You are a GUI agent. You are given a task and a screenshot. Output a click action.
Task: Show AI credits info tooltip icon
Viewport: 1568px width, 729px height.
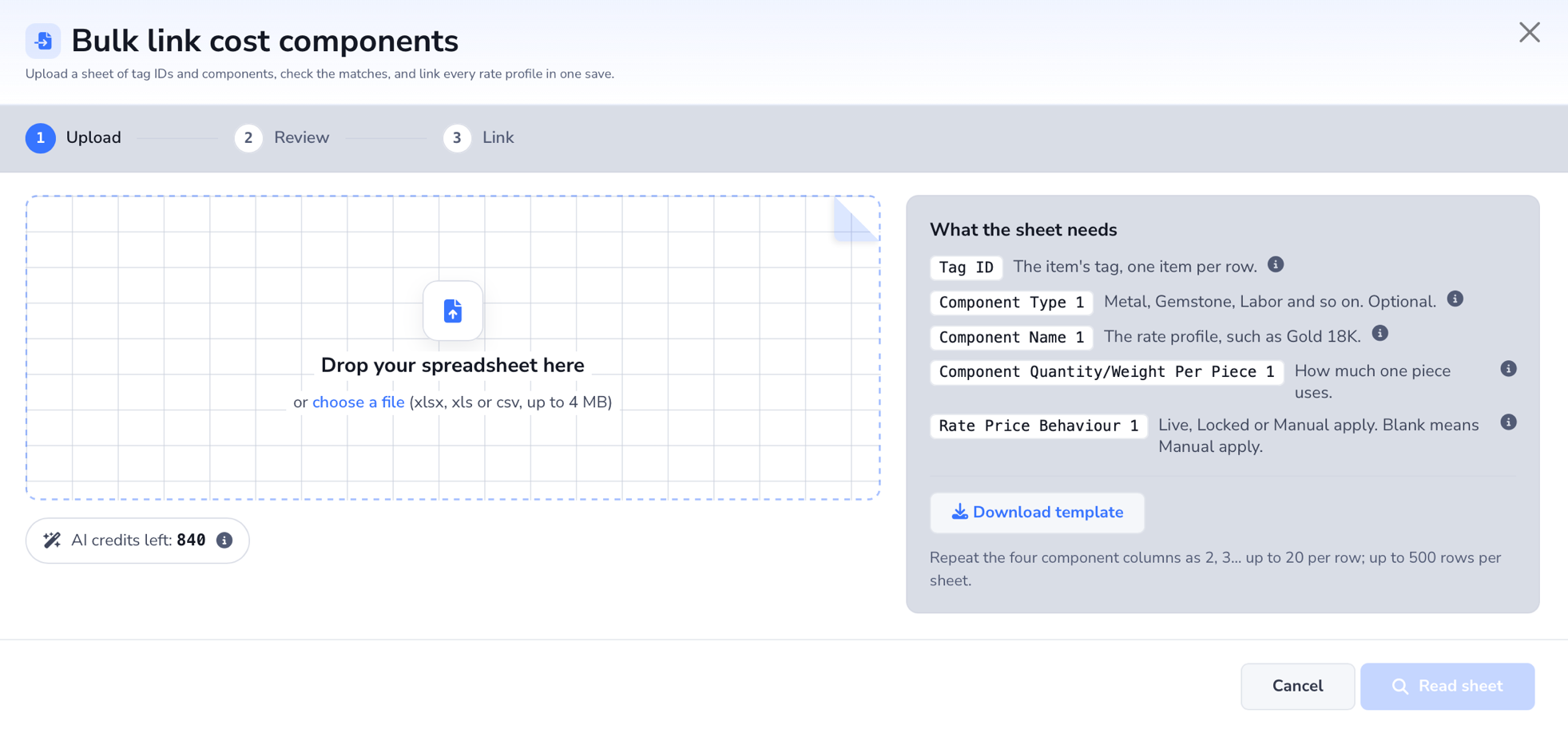tap(224, 541)
